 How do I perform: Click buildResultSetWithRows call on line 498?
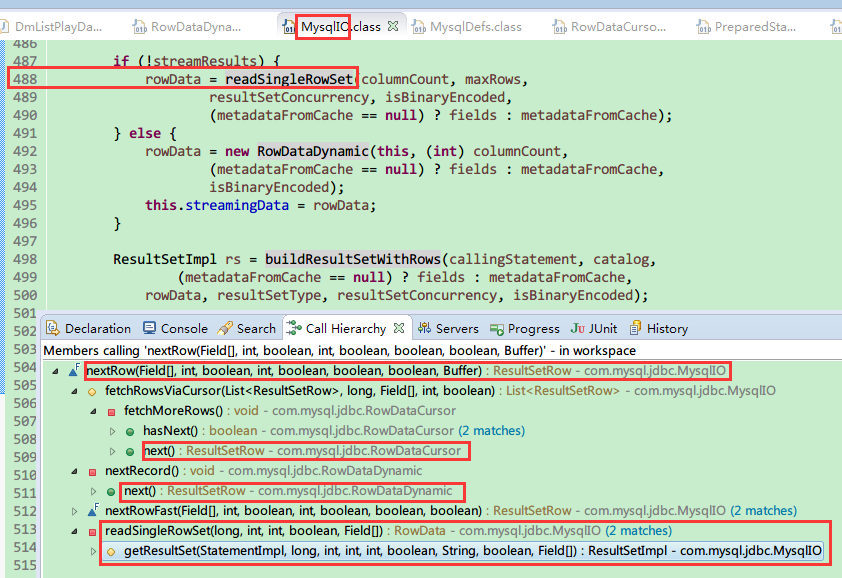[x=353, y=259]
